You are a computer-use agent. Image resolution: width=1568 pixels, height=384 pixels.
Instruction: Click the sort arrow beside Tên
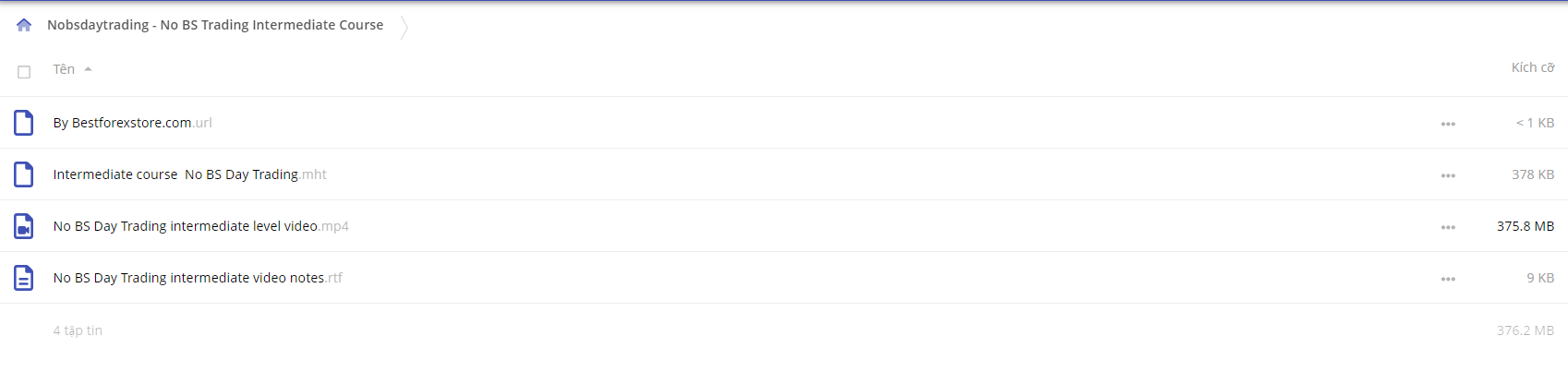point(88,69)
